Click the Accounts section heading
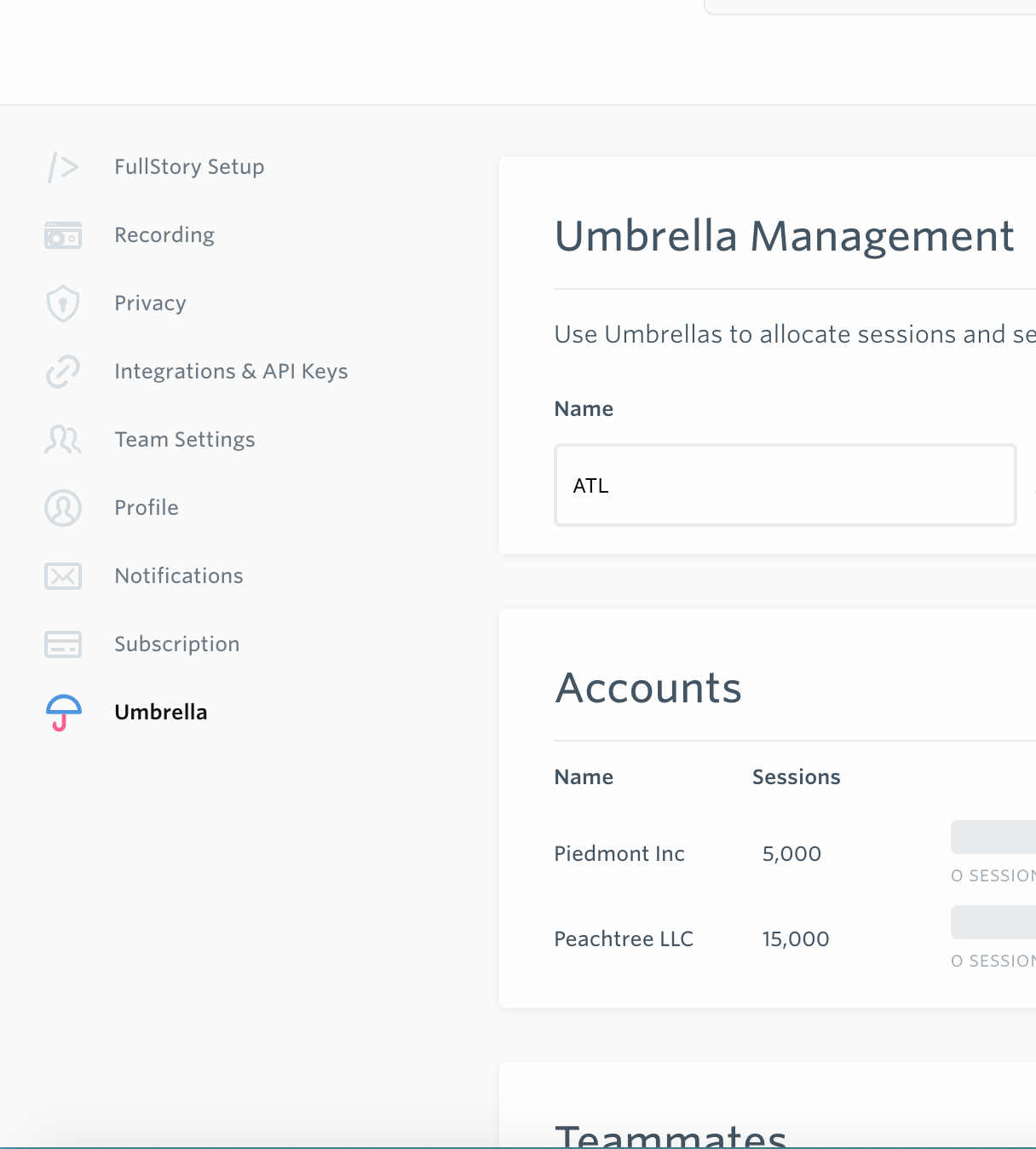1036x1149 pixels. tap(648, 687)
